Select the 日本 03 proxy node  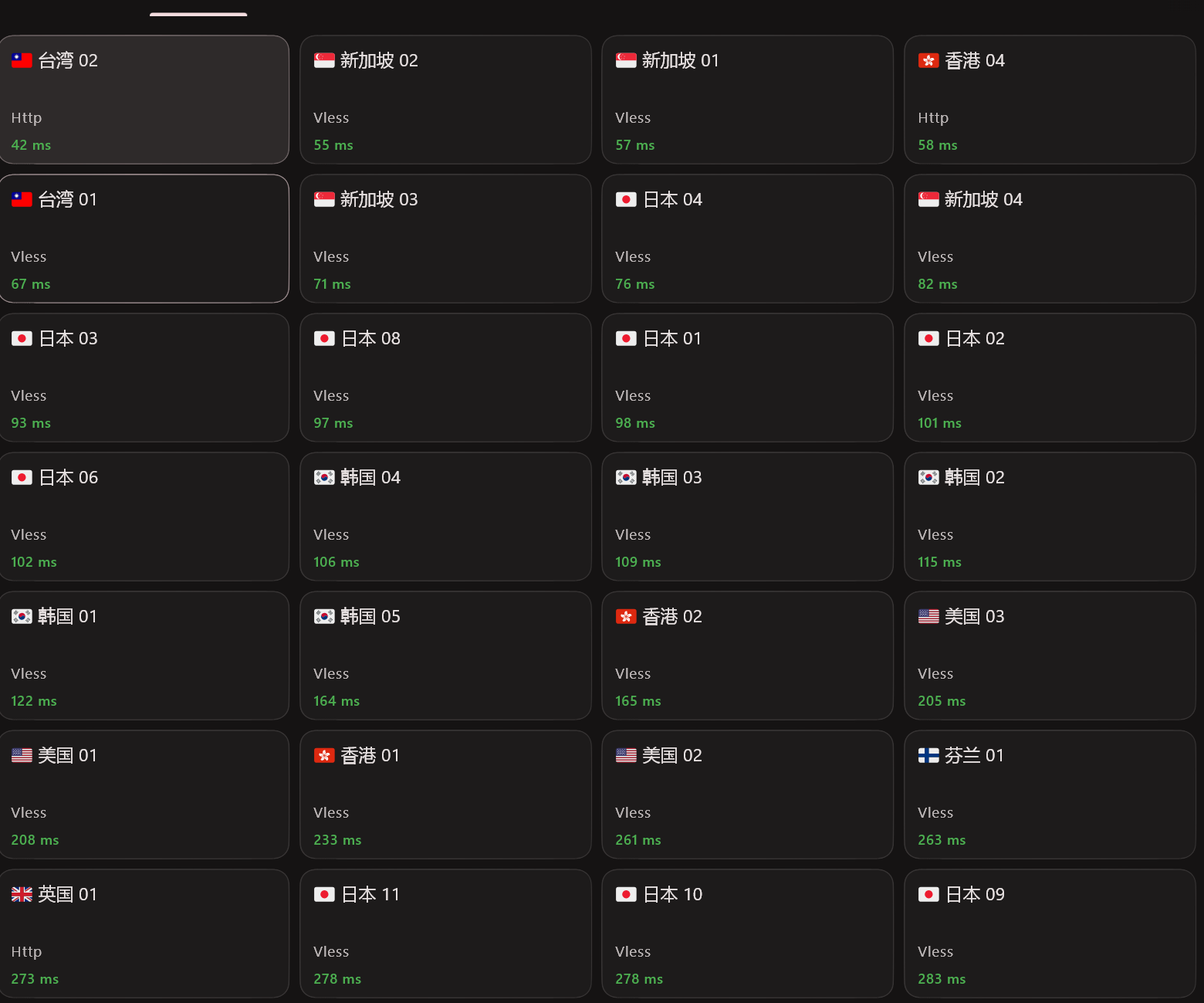(x=144, y=378)
